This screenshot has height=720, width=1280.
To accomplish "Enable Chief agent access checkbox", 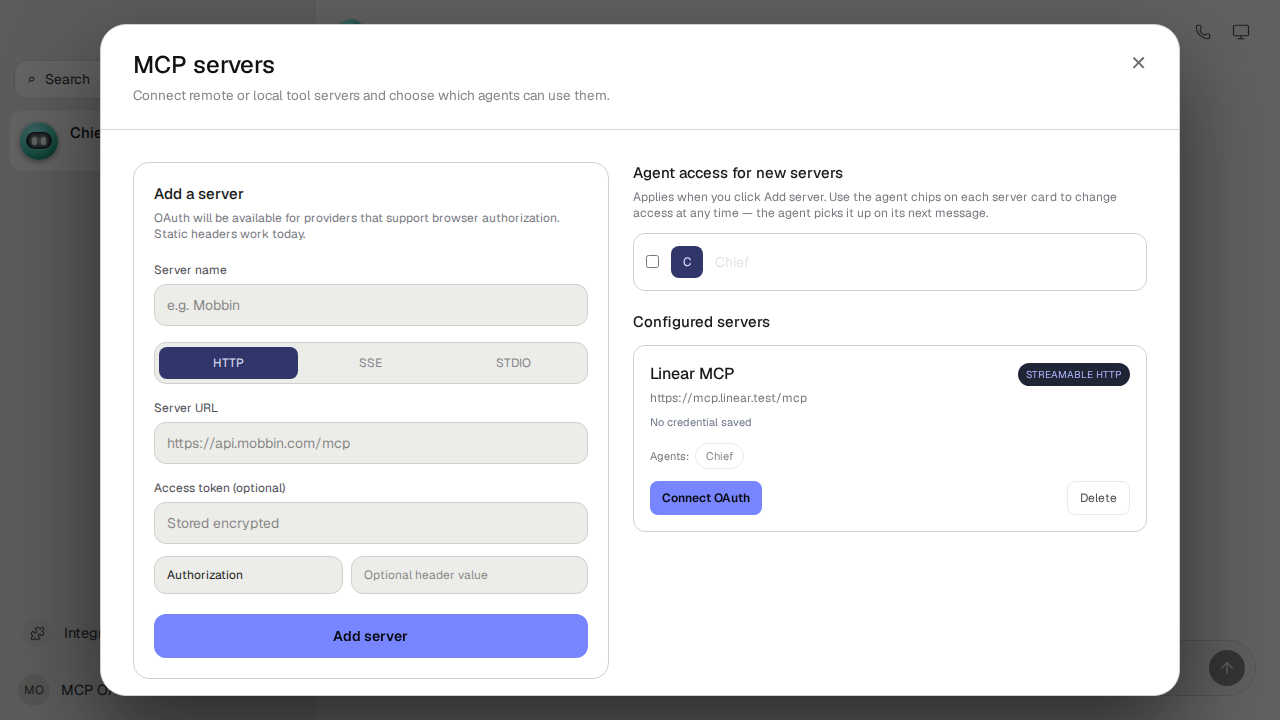I will coord(652,261).
